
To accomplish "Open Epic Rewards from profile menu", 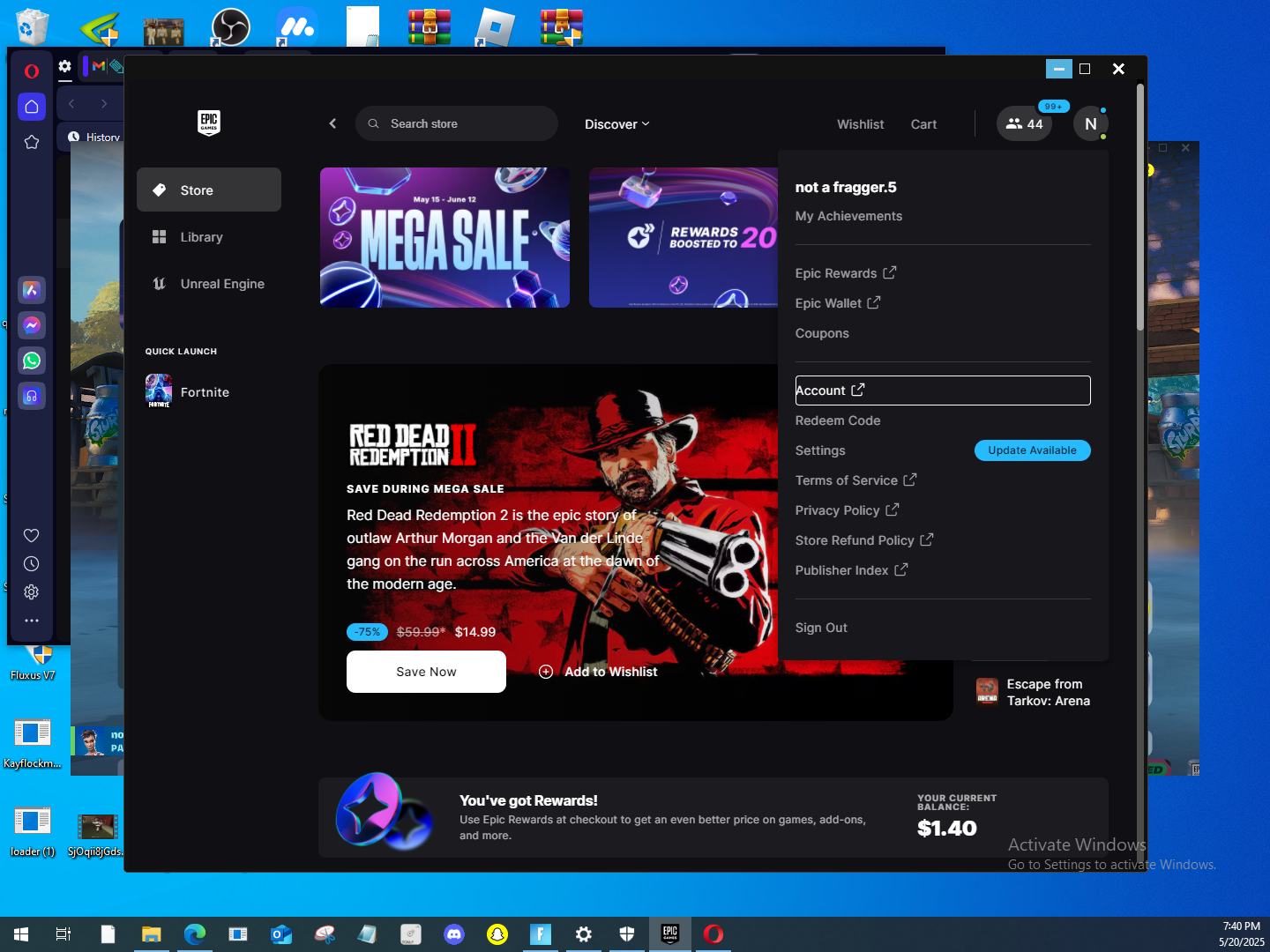I will 845,273.
